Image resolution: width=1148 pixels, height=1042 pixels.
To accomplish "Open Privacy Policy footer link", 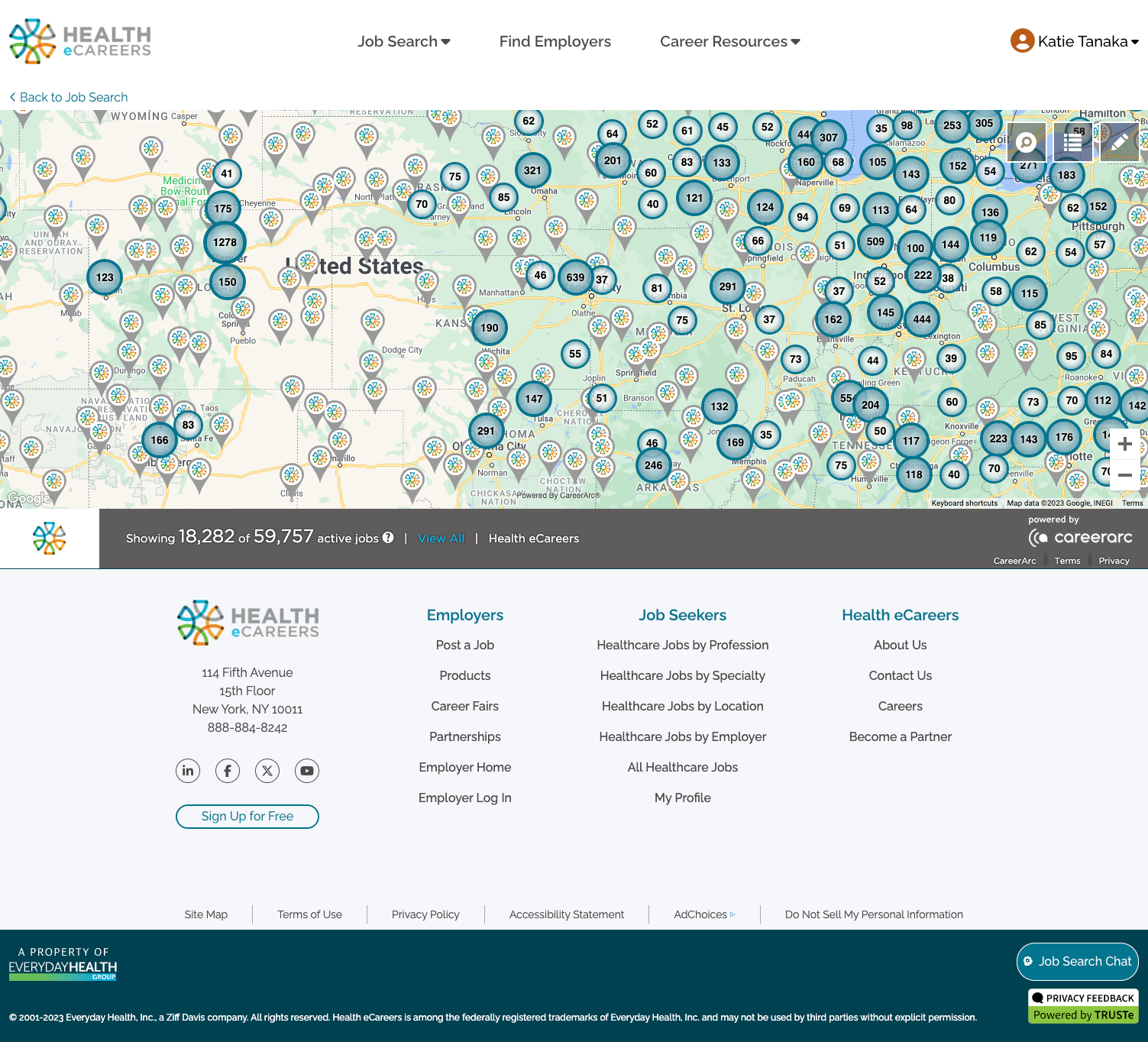I will click(x=425, y=914).
